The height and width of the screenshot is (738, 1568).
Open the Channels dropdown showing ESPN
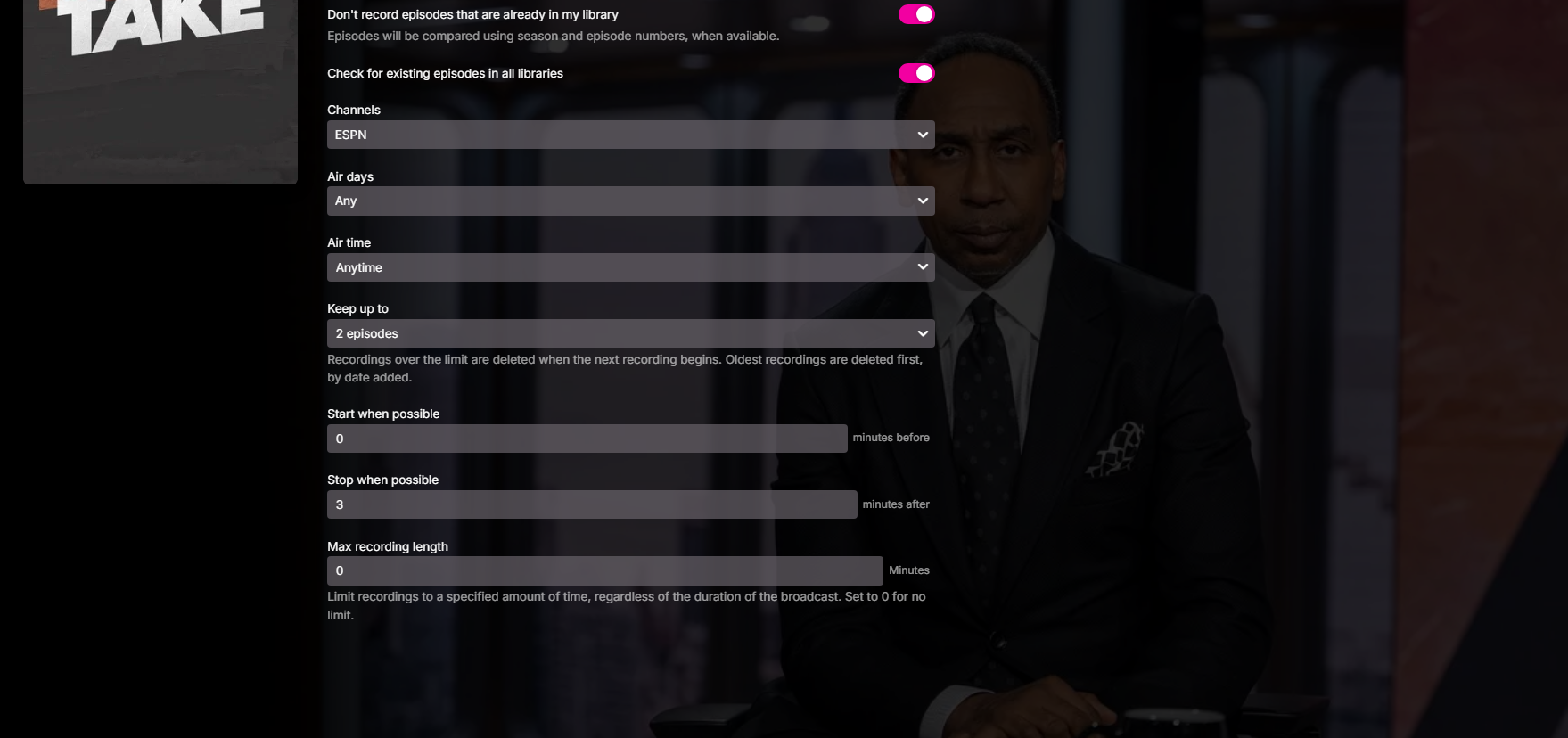tap(631, 135)
